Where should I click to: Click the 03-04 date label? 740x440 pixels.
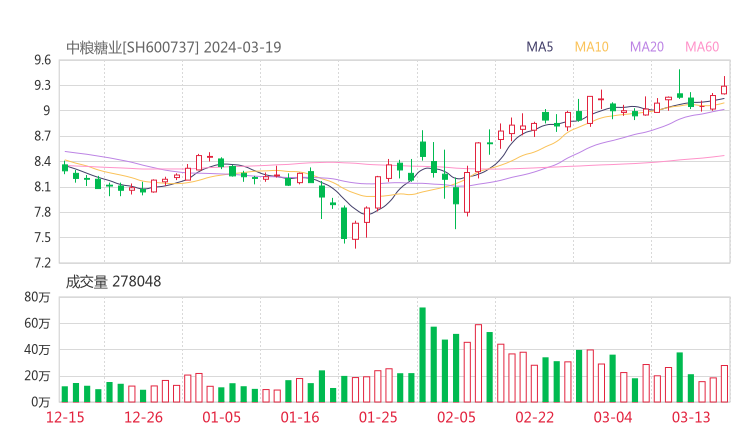(613, 417)
